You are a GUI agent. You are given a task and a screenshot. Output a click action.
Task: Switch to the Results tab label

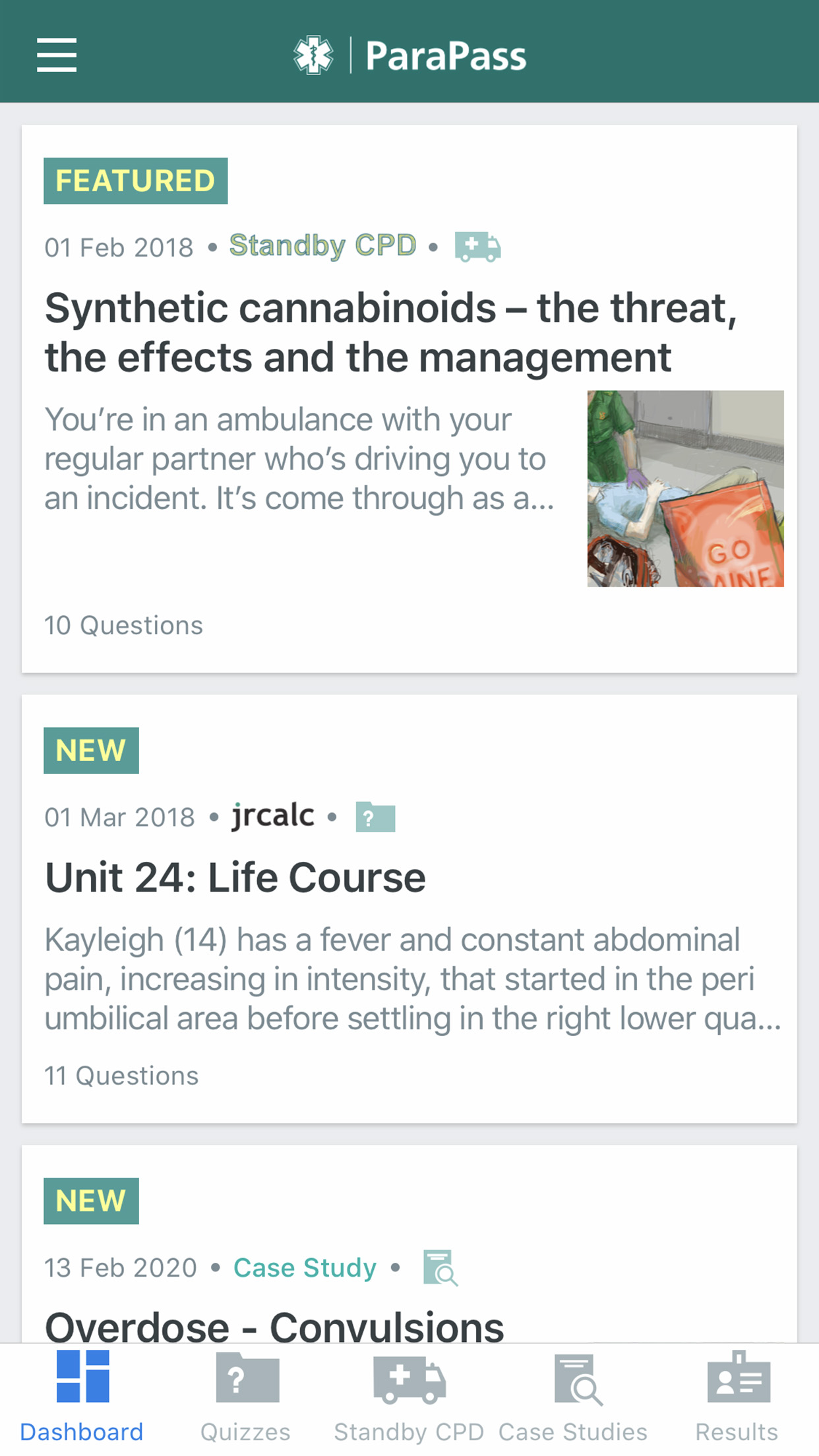click(737, 1432)
